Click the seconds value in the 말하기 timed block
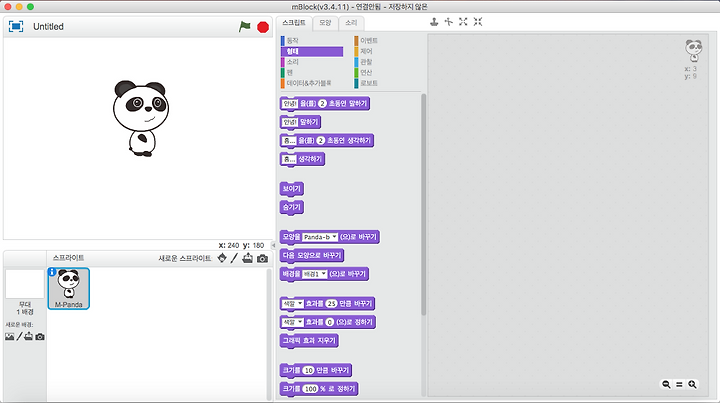The width and height of the screenshot is (720, 403). point(322,104)
